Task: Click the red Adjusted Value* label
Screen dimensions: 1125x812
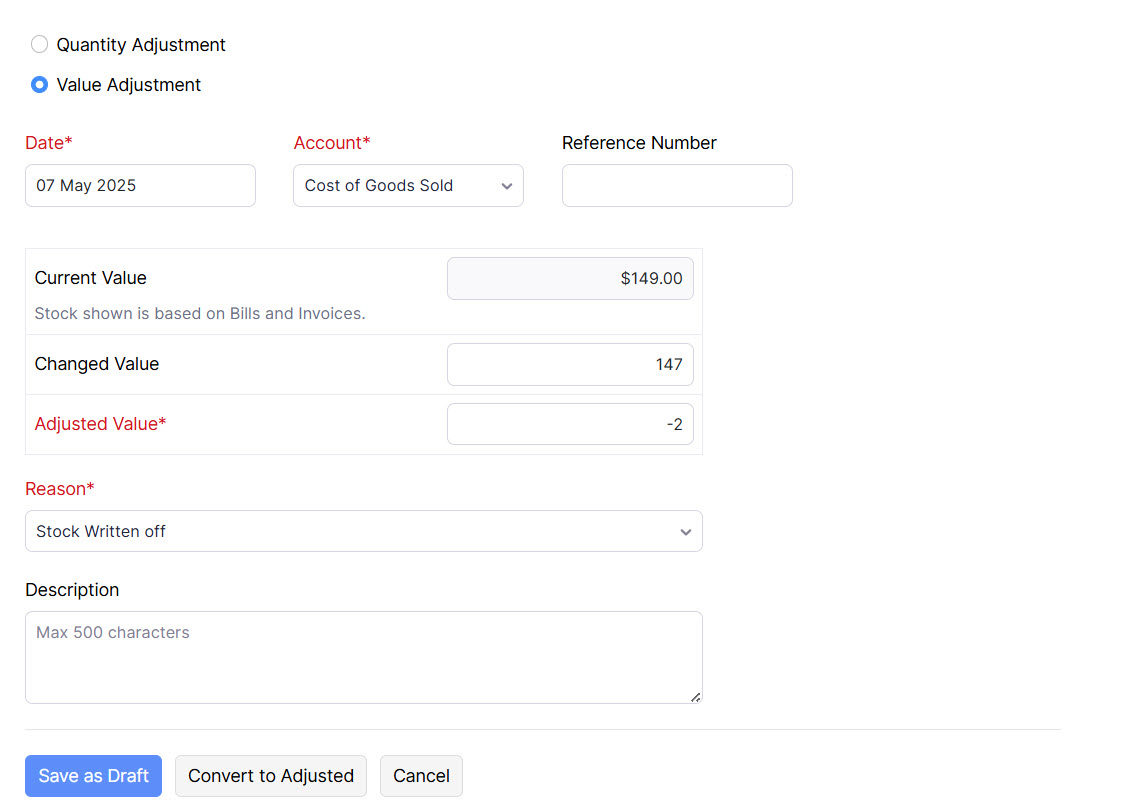Action: (100, 424)
